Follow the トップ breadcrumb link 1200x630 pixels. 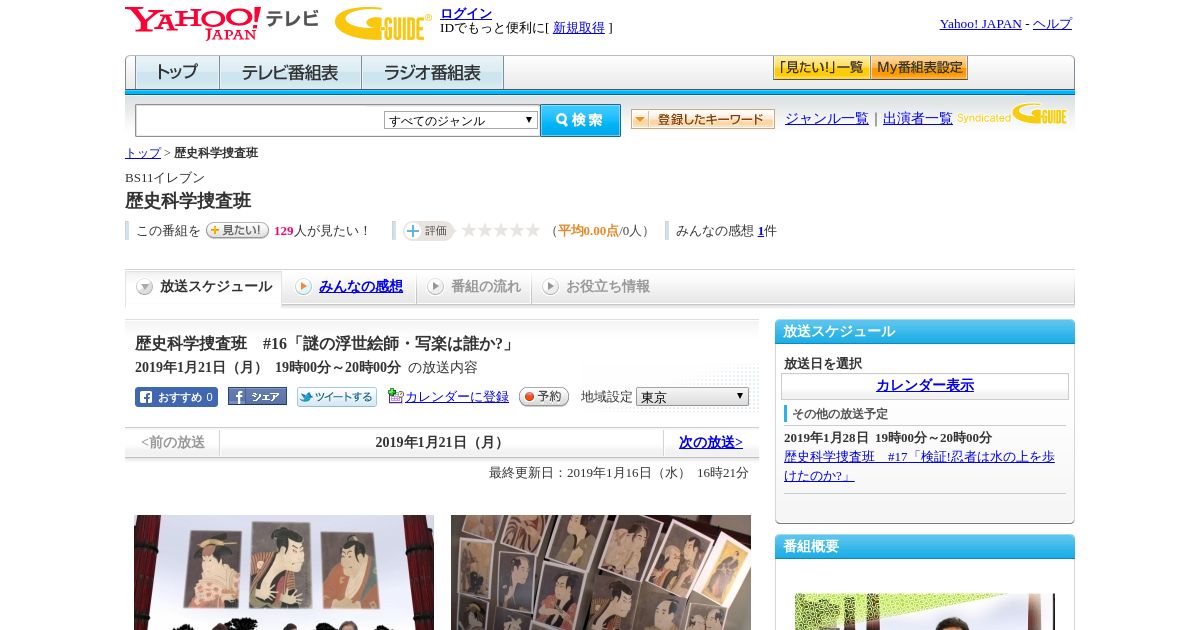point(143,153)
